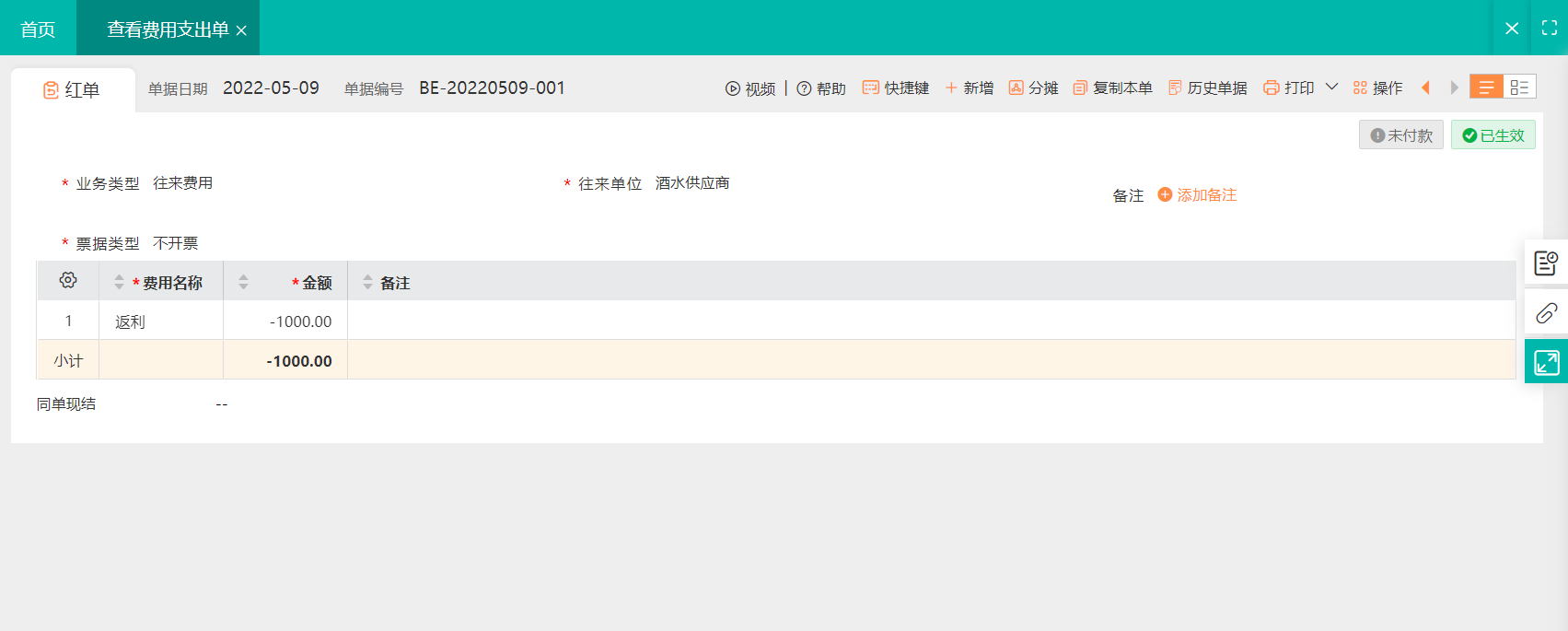
Task: Open the attachments paperclip in sidebar
Action: [x=1546, y=313]
